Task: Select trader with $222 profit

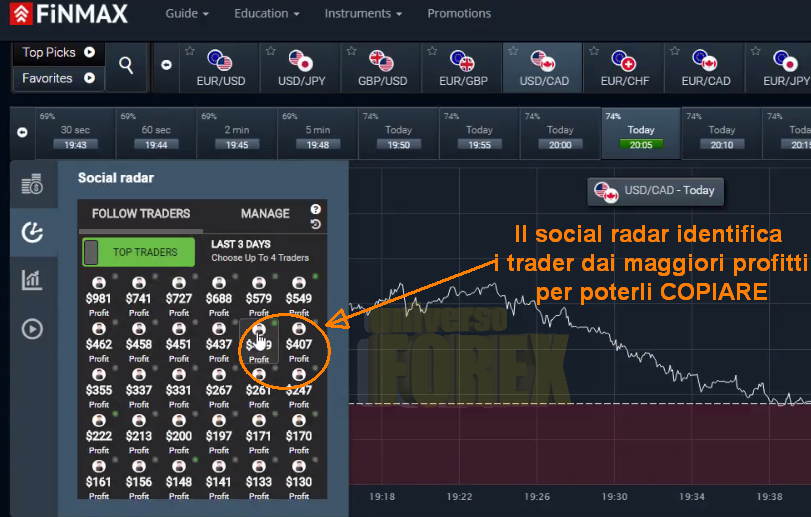Action: tap(99, 435)
